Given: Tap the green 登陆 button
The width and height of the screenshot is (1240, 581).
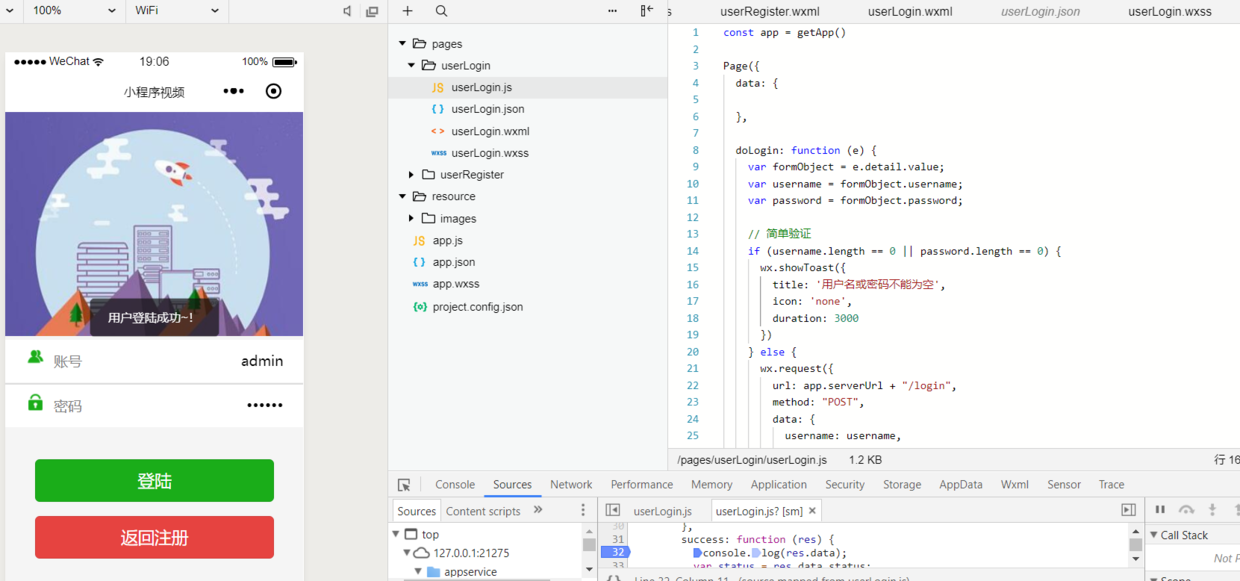Looking at the screenshot, I should [x=154, y=481].
